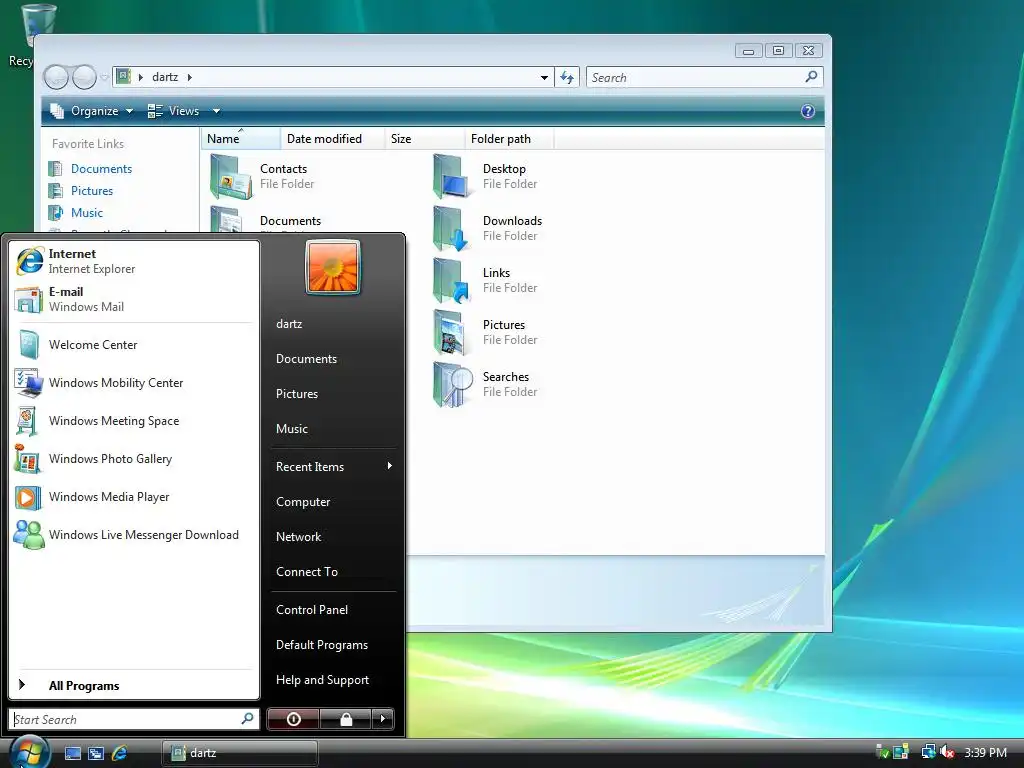
Task: Click the Views button icon
Action: tap(155, 111)
